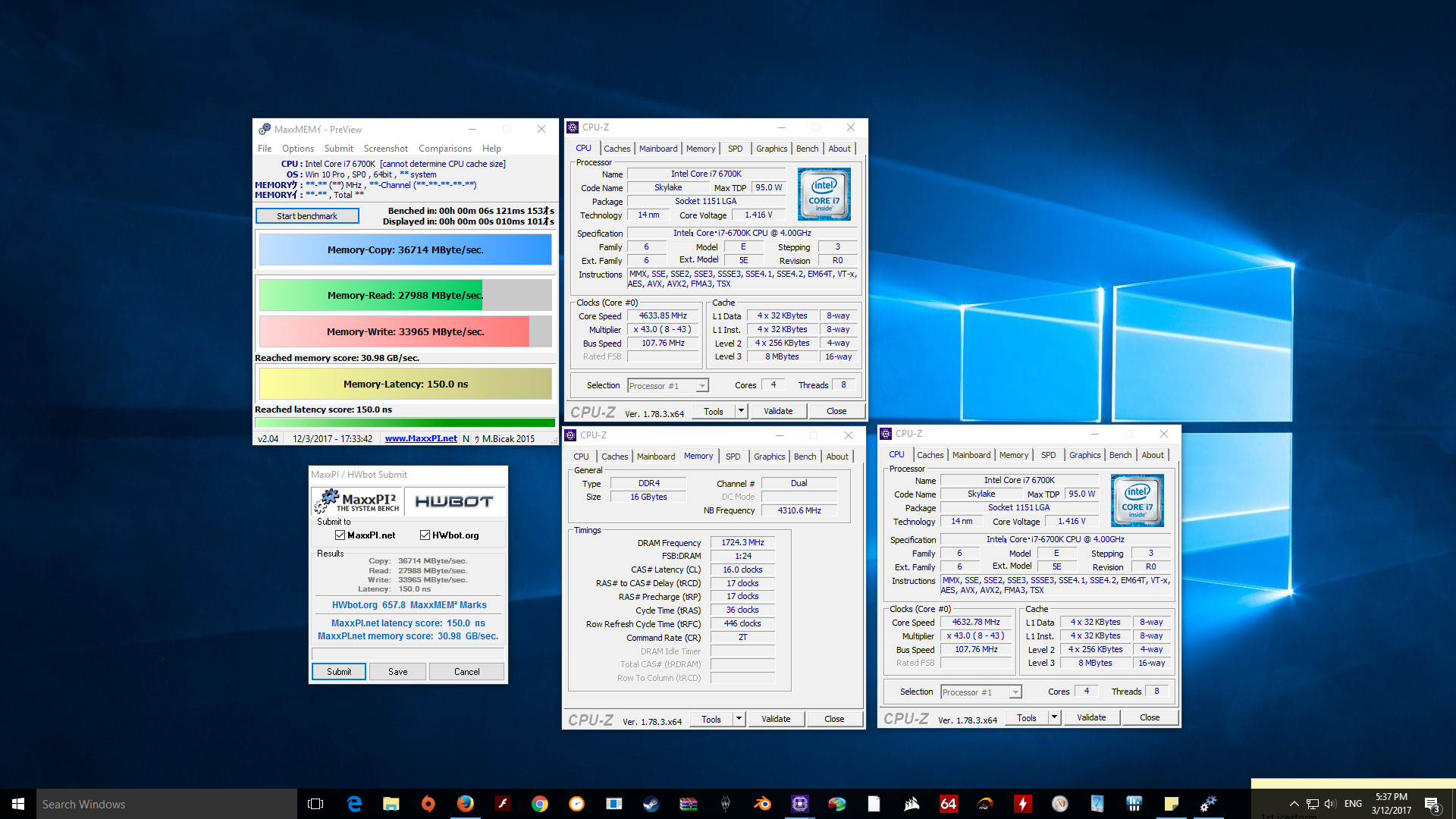
Task: Show hidden tray icons with the chevron
Action: [1294, 804]
